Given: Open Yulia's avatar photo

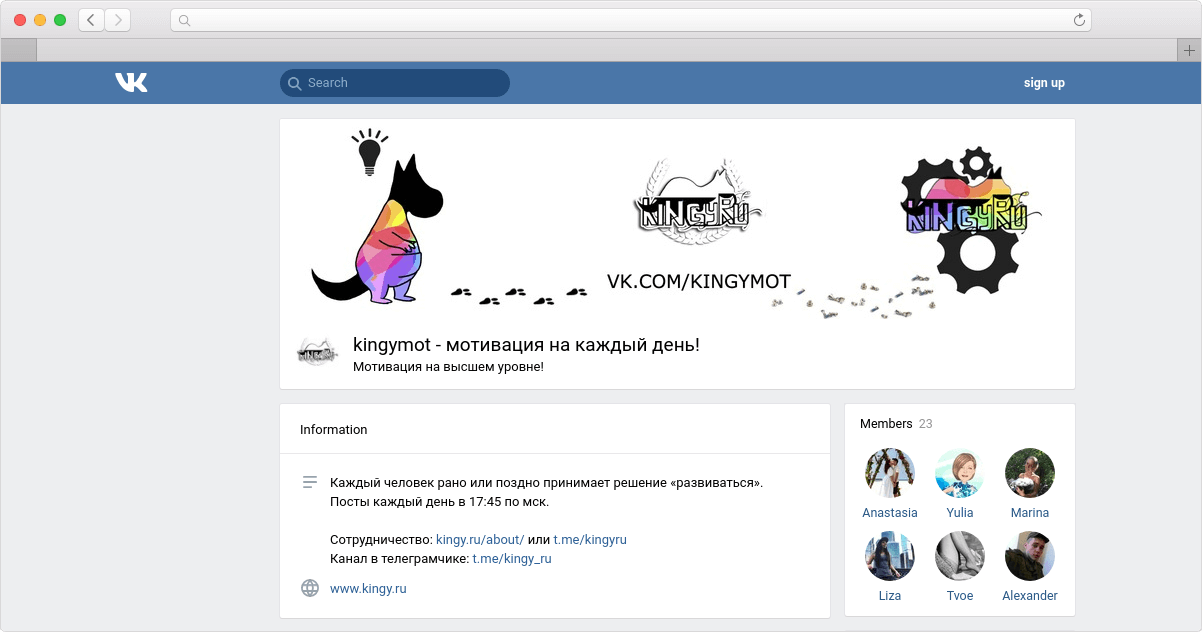Looking at the screenshot, I should (960, 473).
